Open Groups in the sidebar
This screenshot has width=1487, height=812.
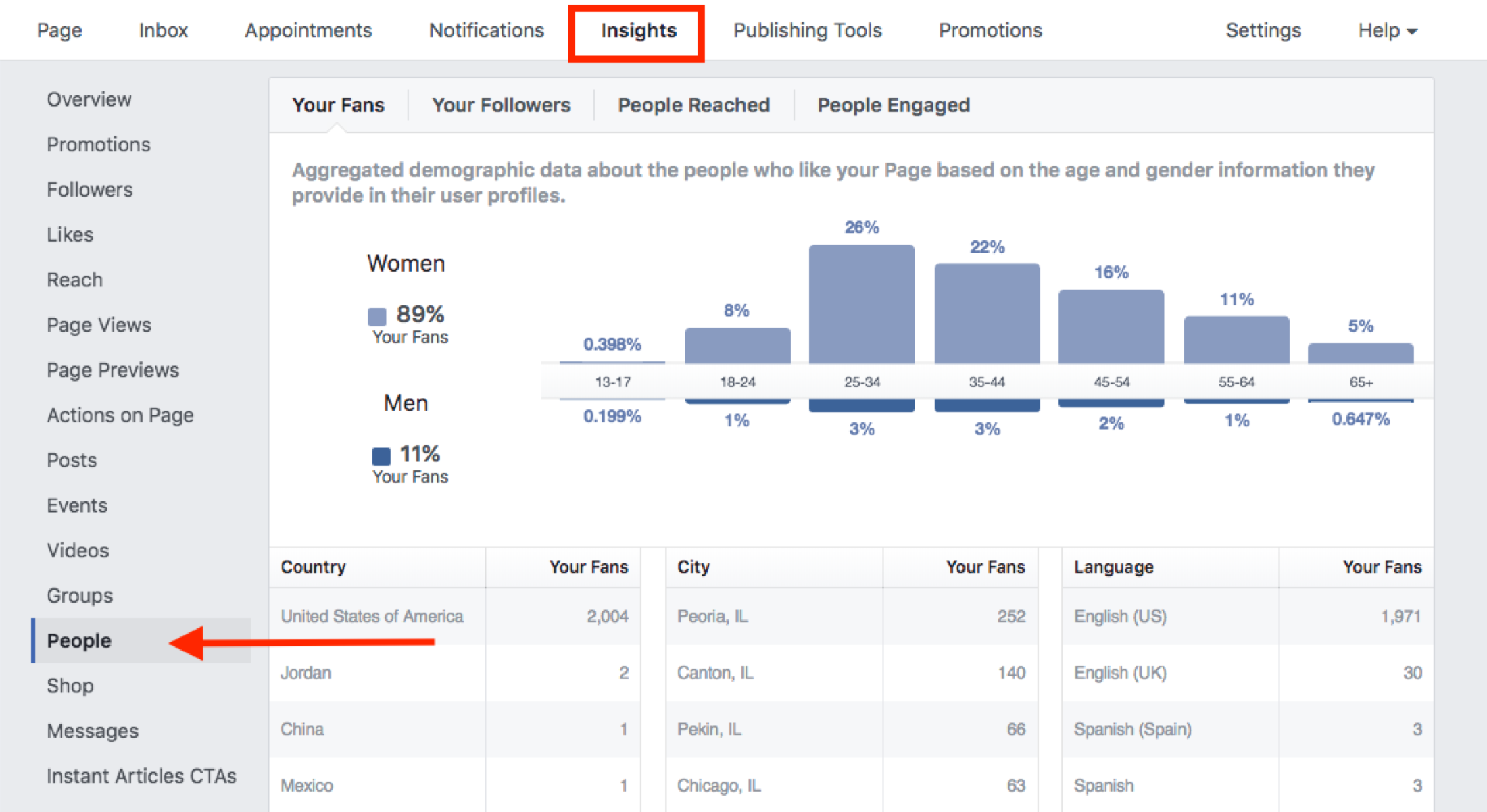tap(80, 596)
